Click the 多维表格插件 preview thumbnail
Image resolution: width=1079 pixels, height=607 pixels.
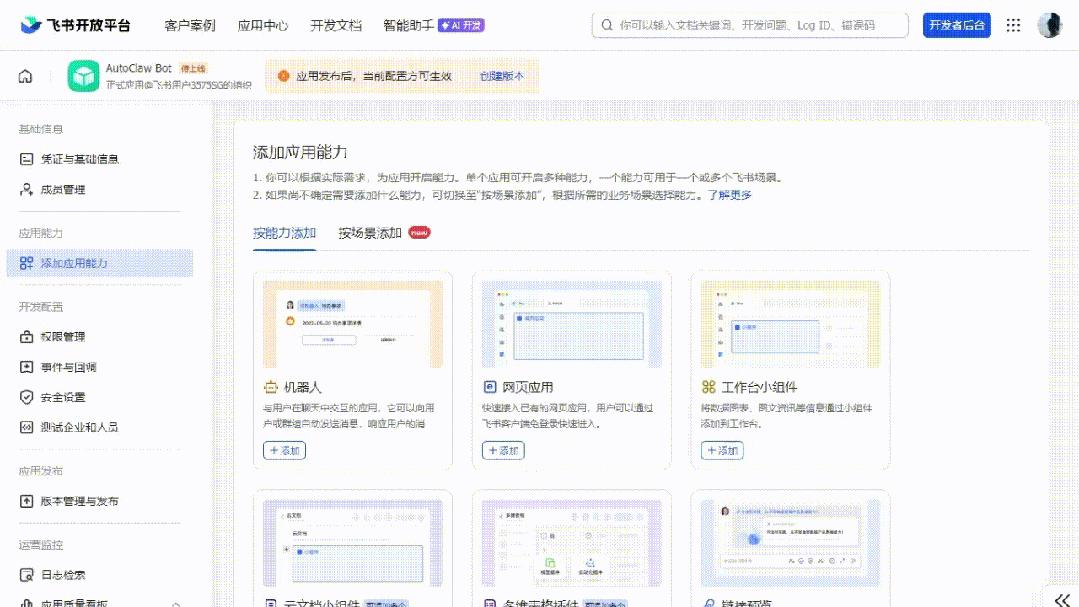click(x=572, y=543)
